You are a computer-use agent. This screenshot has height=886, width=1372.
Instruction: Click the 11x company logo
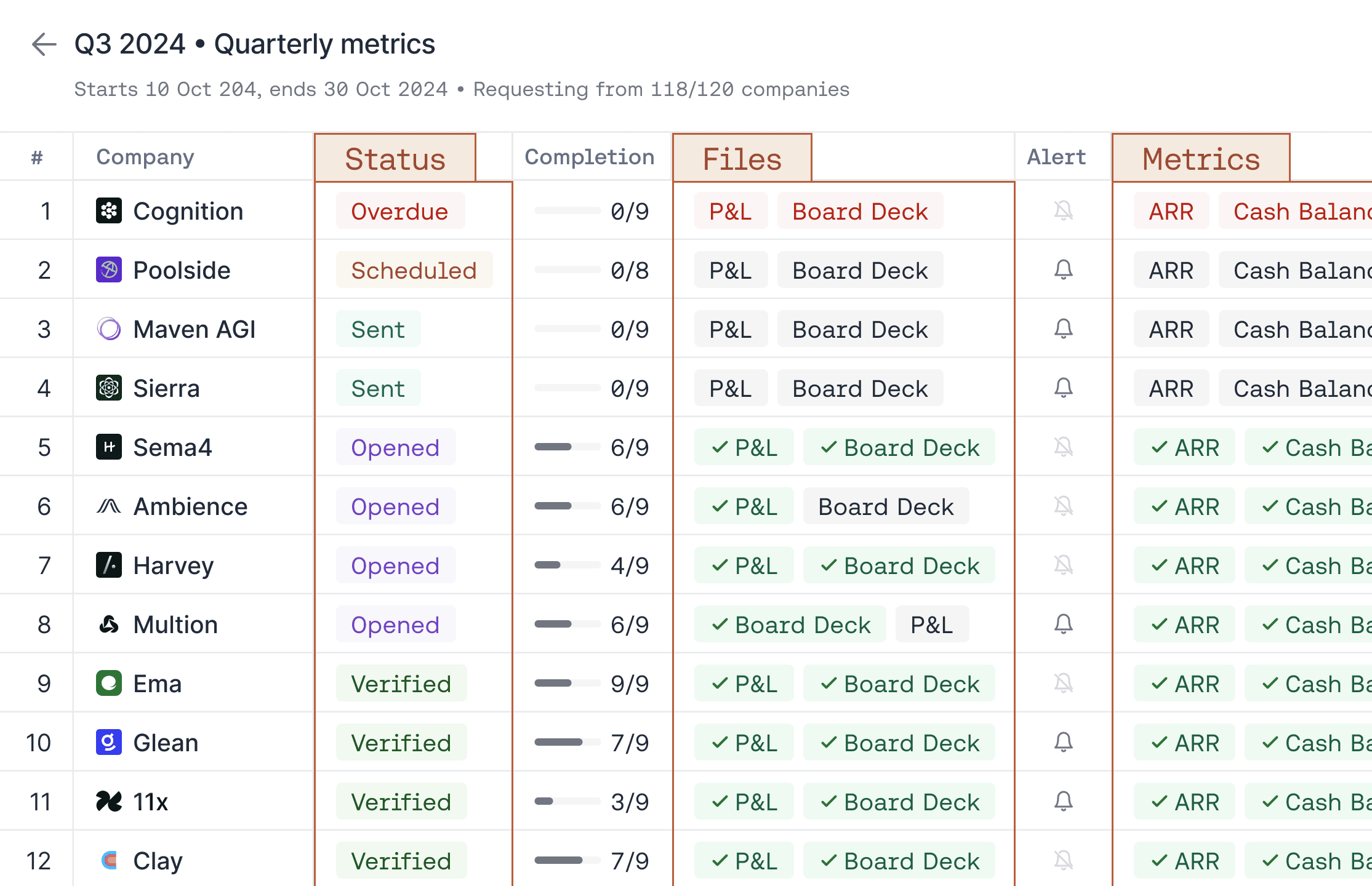pyautogui.click(x=109, y=802)
